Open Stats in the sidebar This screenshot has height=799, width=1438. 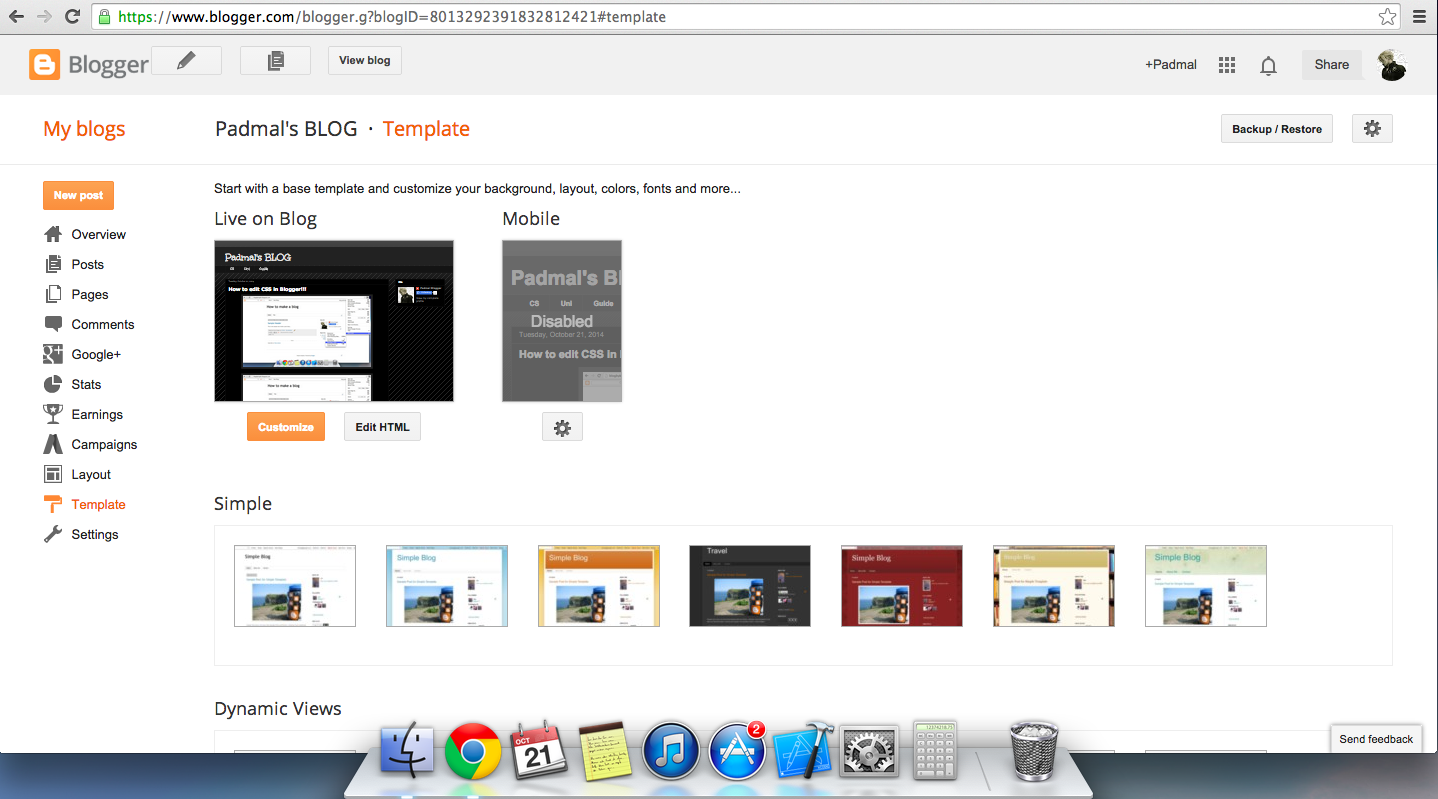(86, 384)
